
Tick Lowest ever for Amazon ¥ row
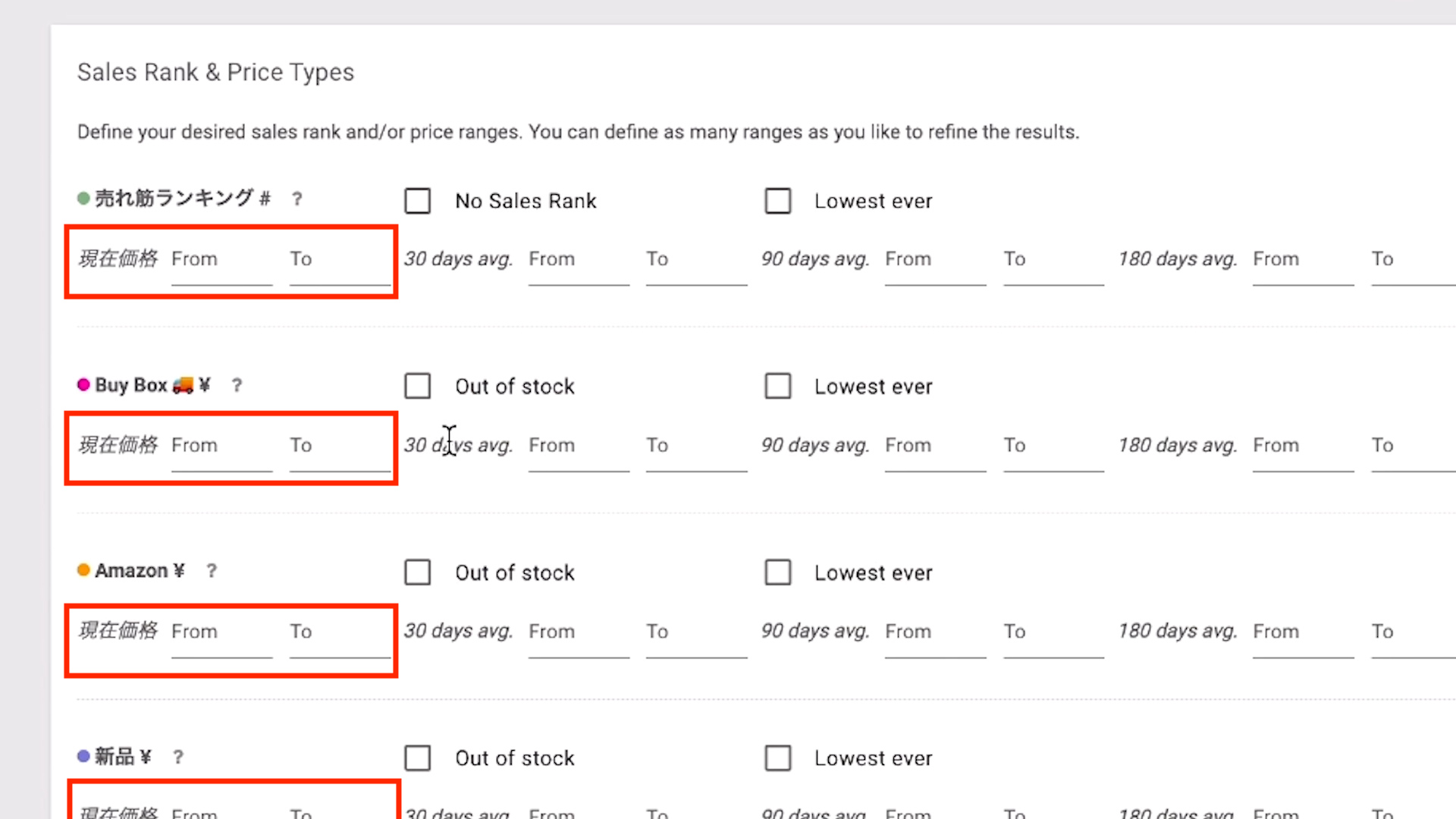tap(778, 573)
